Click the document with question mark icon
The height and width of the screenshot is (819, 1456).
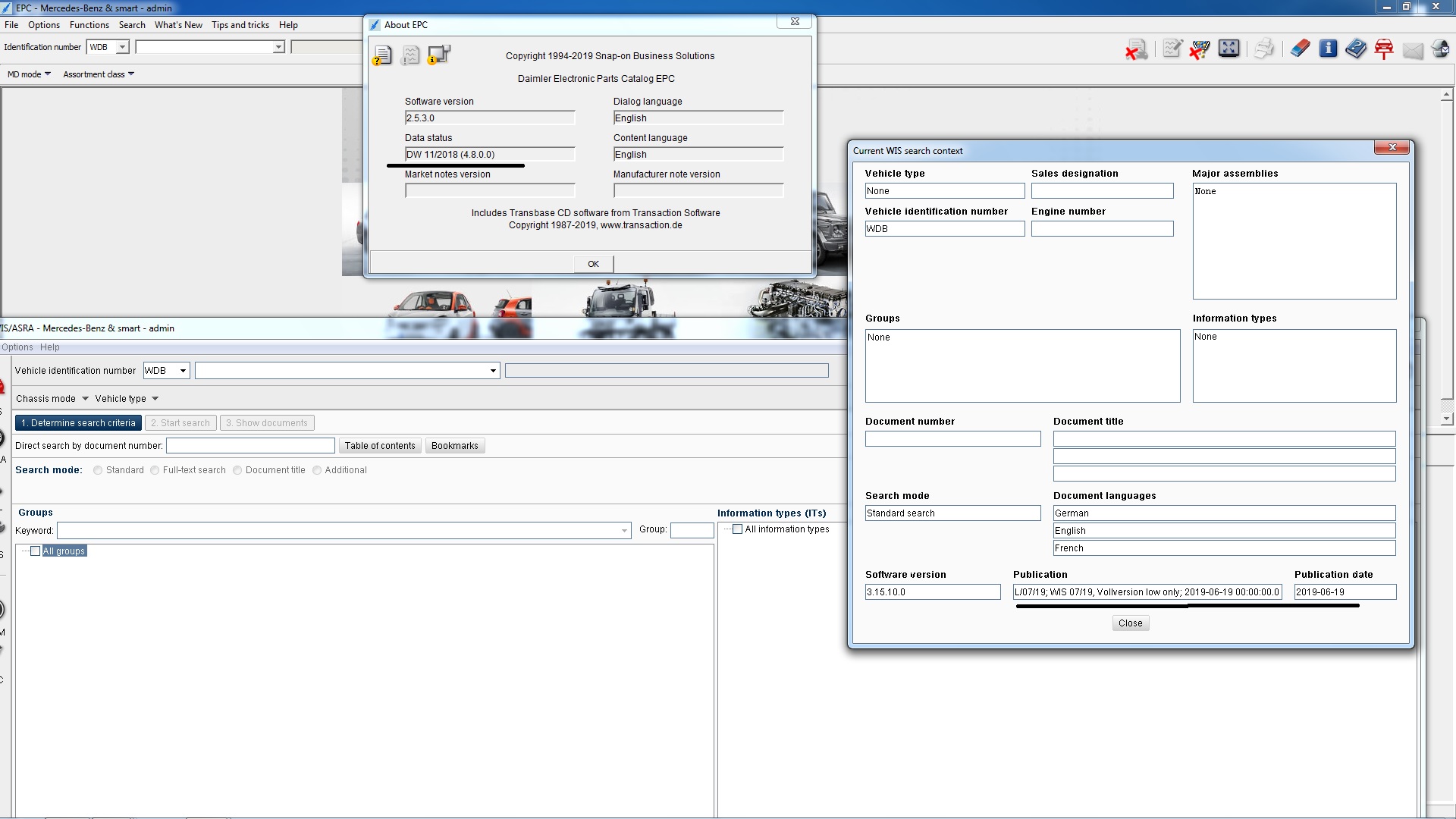point(383,55)
